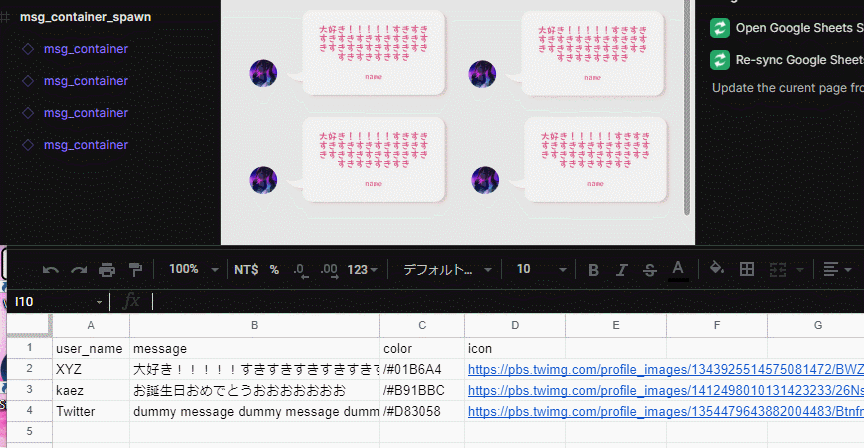This screenshot has width=864, height=448.
Task: Select row 5 header
Action: pos(30,431)
